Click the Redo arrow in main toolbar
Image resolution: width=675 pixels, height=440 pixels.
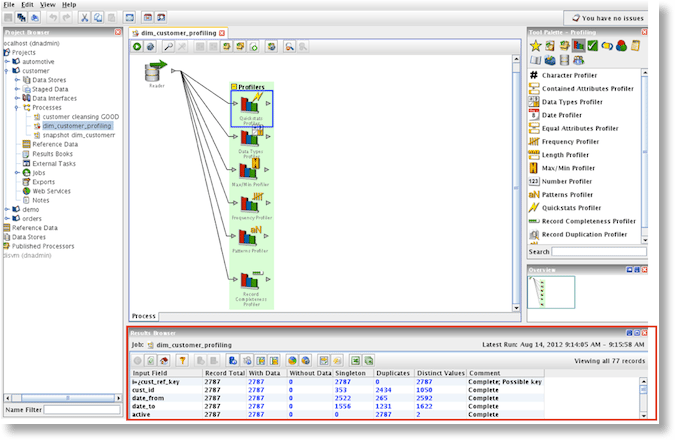pos(66,18)
